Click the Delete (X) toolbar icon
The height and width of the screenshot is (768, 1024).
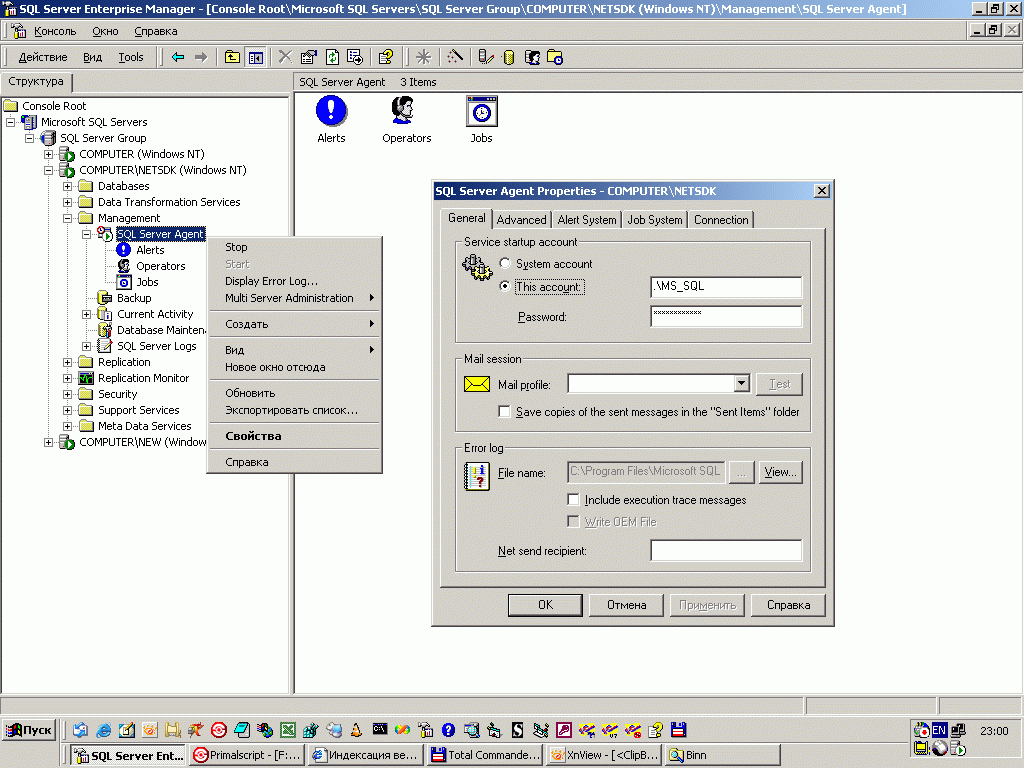(285, 57)
